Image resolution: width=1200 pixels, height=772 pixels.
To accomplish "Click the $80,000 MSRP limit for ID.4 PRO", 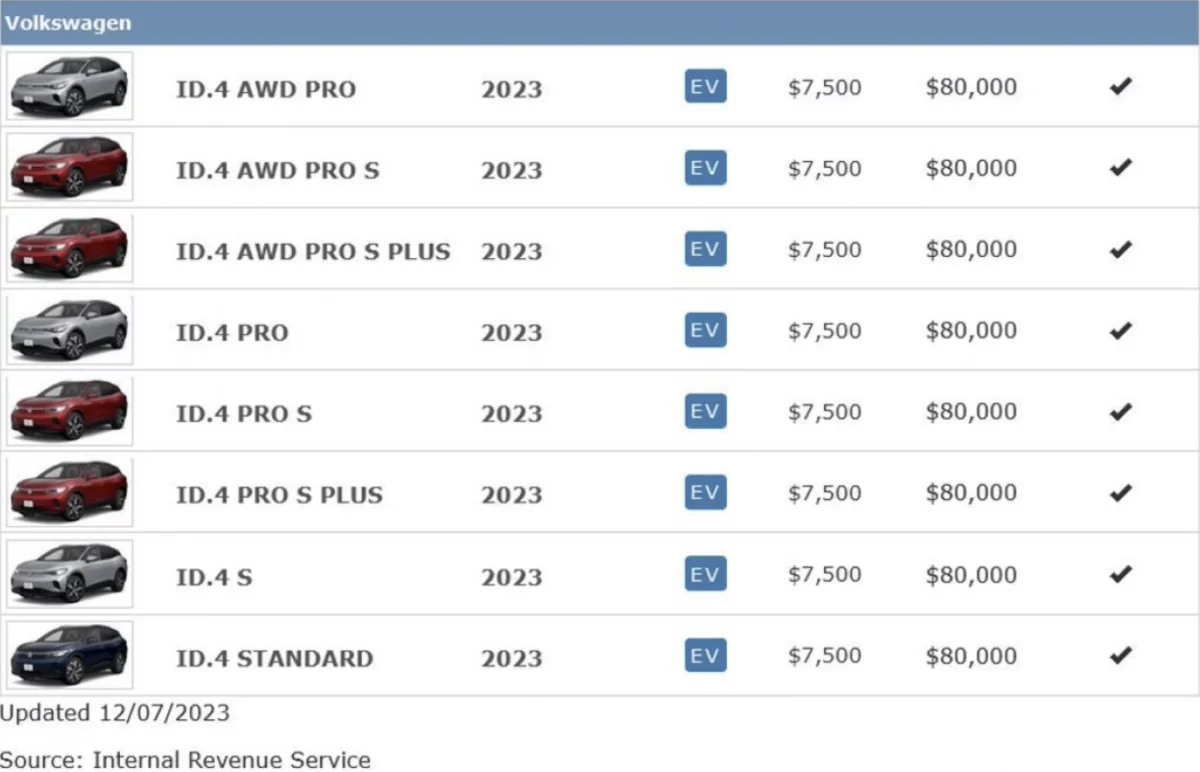I will click(x=971, y=330).
